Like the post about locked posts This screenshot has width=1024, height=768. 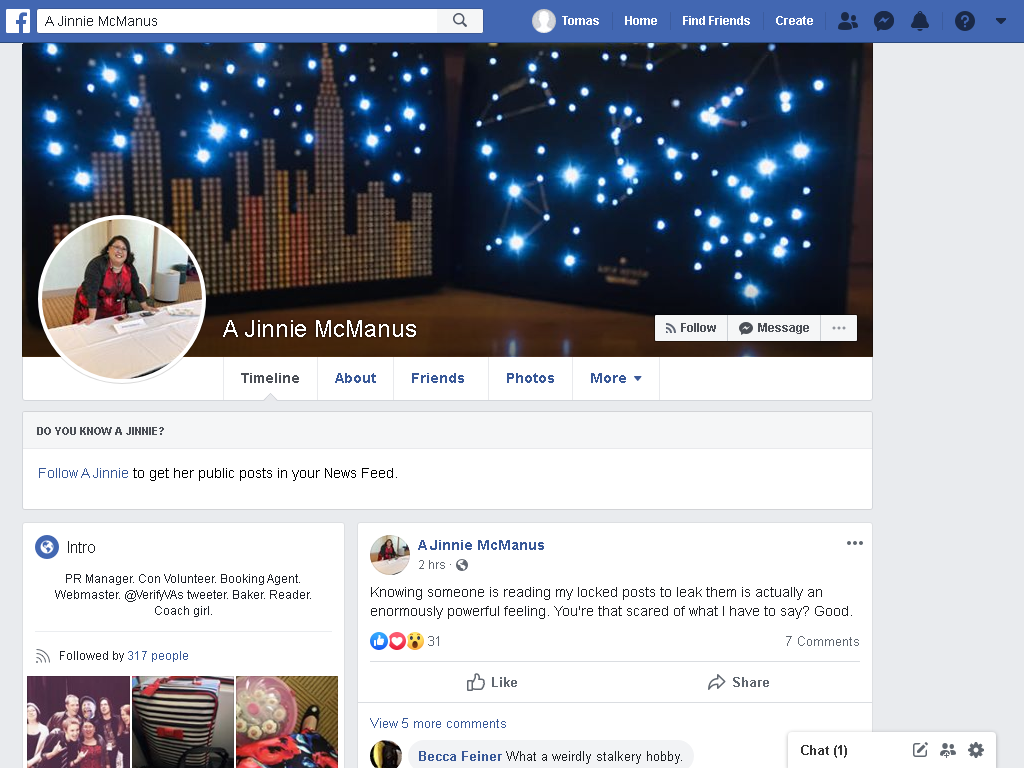pos(492,682)
